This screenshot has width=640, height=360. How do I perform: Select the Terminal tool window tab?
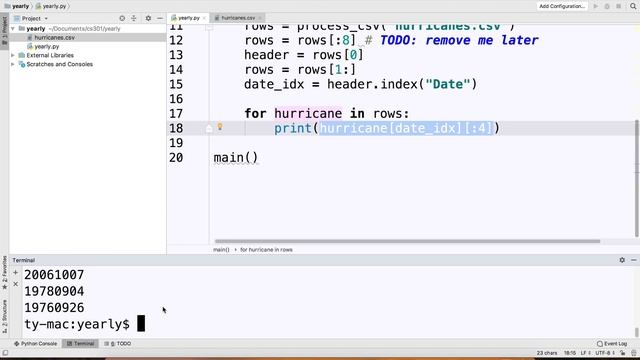(80, 344)
